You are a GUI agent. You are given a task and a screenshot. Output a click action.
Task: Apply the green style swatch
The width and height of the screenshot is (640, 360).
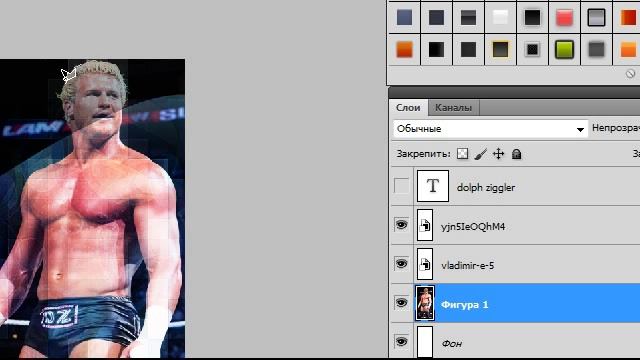[564, 49]
